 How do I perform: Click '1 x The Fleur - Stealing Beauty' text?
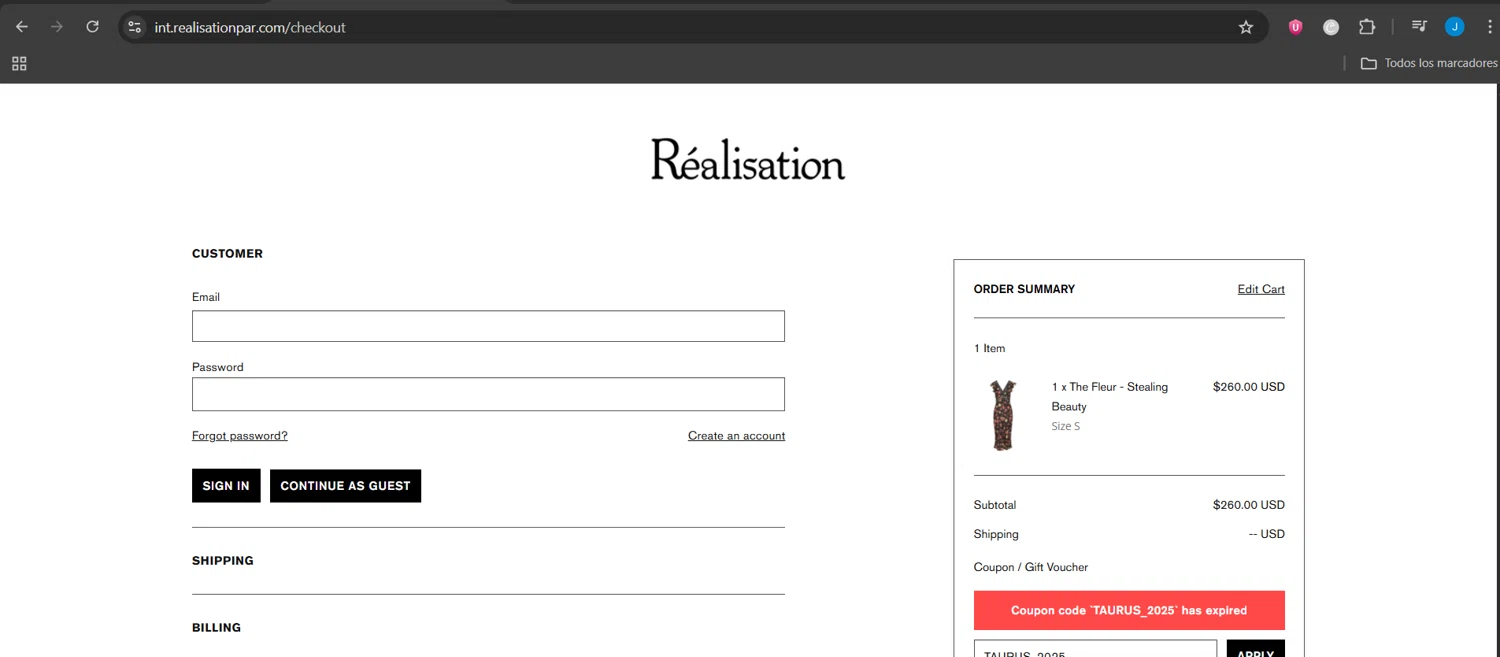tap(1110, 396)
